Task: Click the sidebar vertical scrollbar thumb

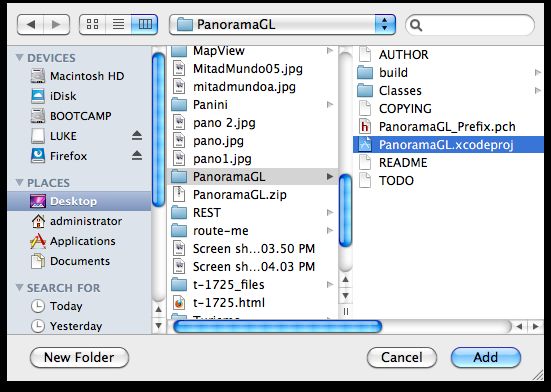Action: (x=158, y=130)
